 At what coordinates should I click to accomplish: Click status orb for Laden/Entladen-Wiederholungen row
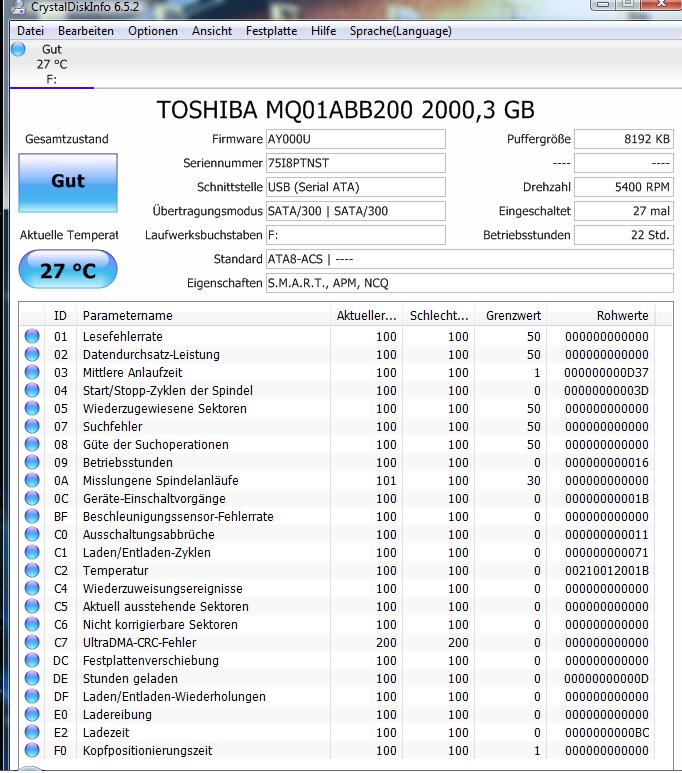pos(32,696)
